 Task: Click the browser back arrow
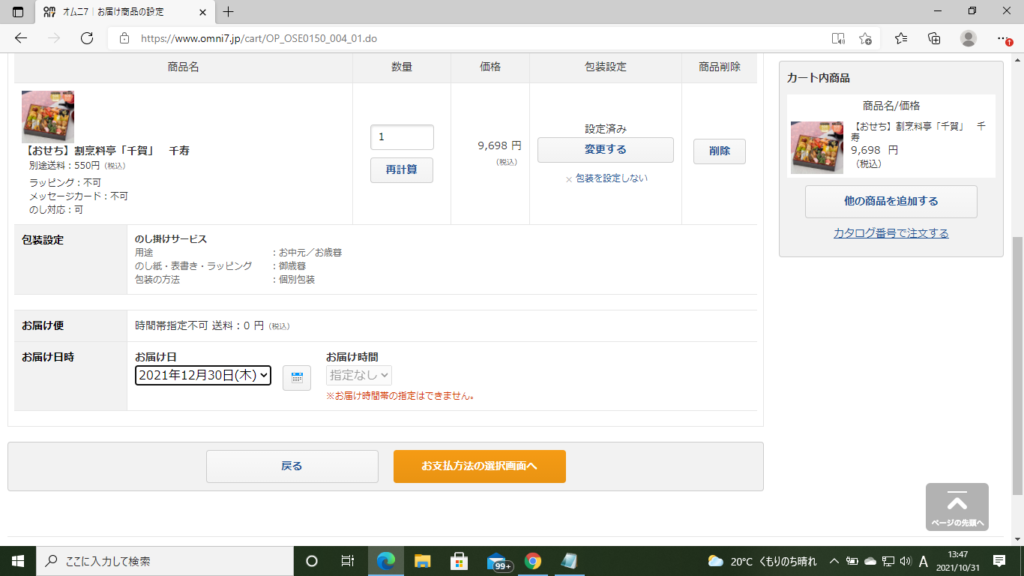point(21,39)
